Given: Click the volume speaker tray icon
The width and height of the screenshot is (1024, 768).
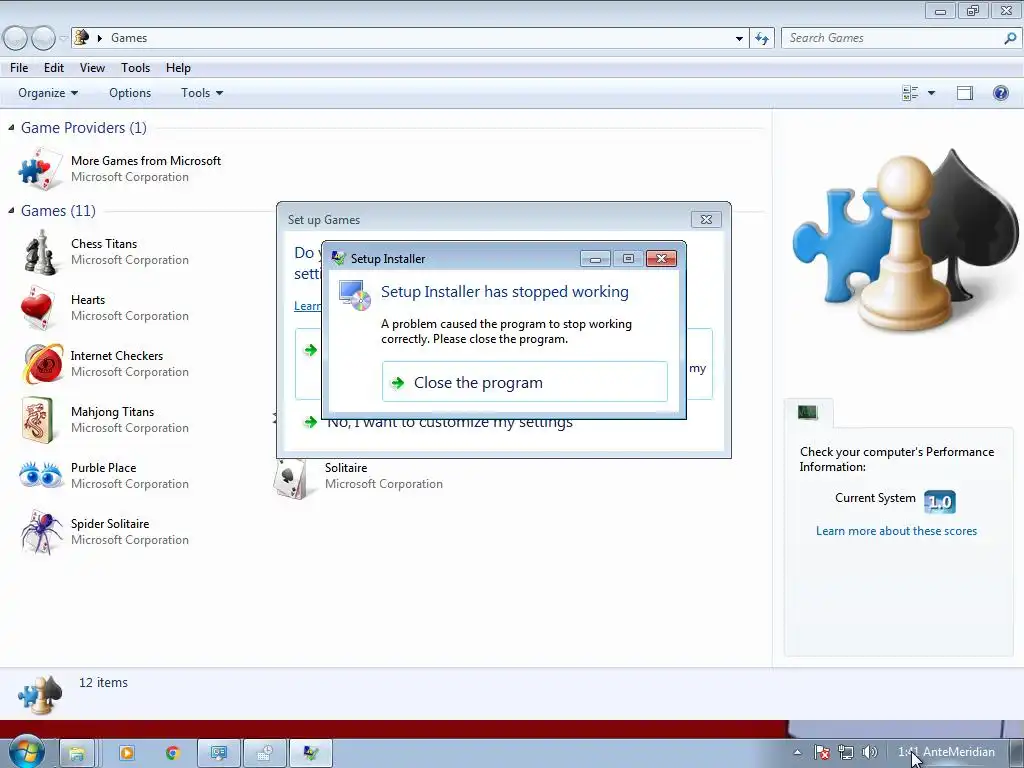Looking at the screenshot, I should (869, 752).
